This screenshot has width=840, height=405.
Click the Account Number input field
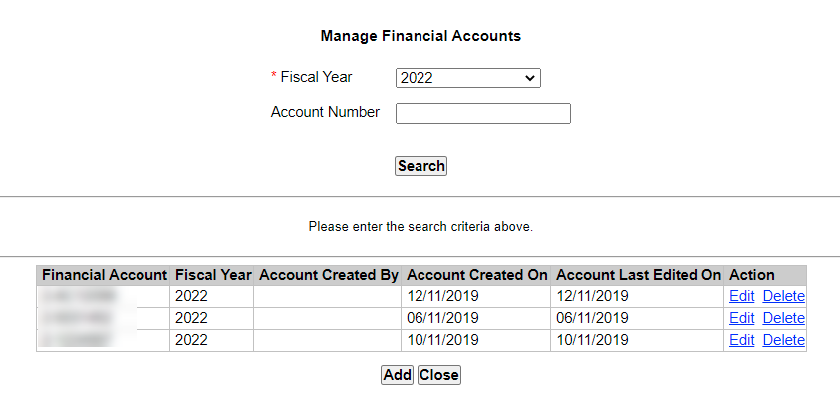(483, 114)
